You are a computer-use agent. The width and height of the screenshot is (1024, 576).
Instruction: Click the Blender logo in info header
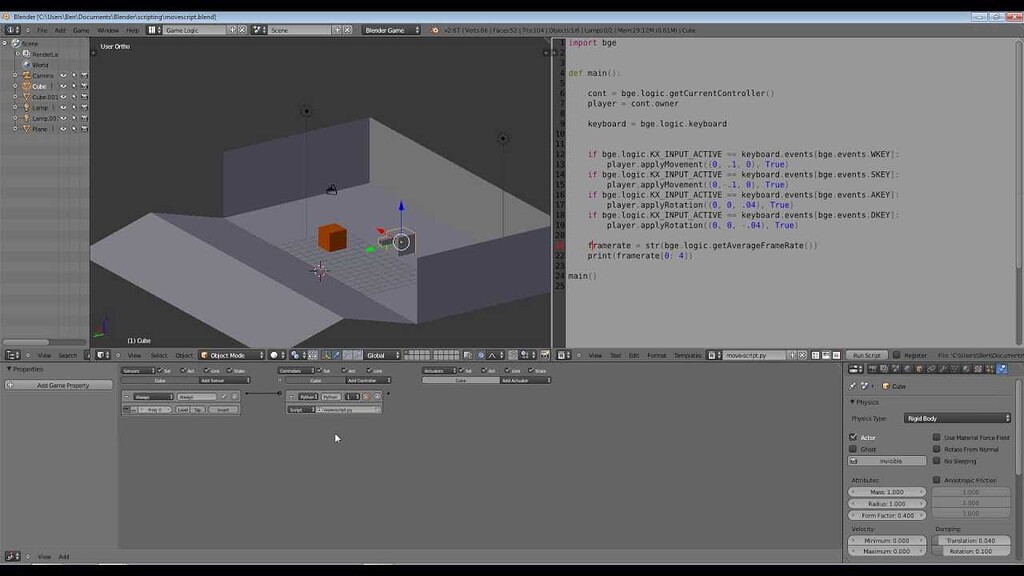click(x=435, y=30)
